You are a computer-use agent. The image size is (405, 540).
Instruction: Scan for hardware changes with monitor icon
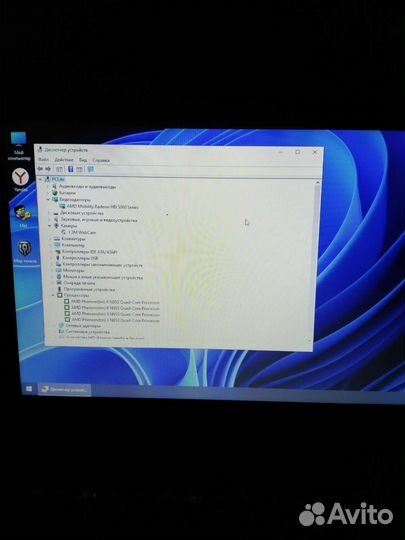coord(90,169)
